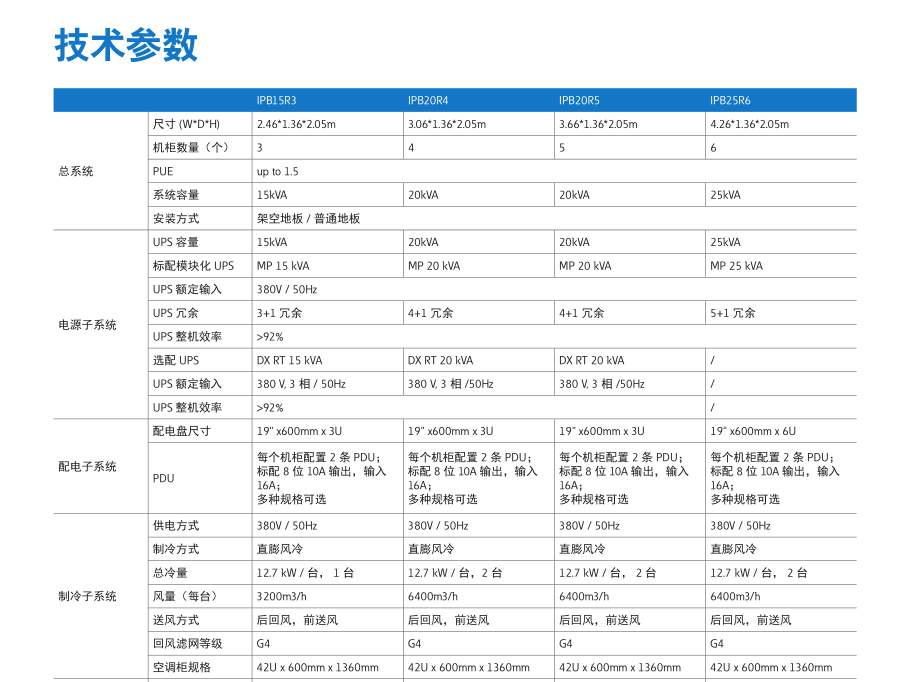
Task: Click the 电源子系统 section label
Action: 87,324
